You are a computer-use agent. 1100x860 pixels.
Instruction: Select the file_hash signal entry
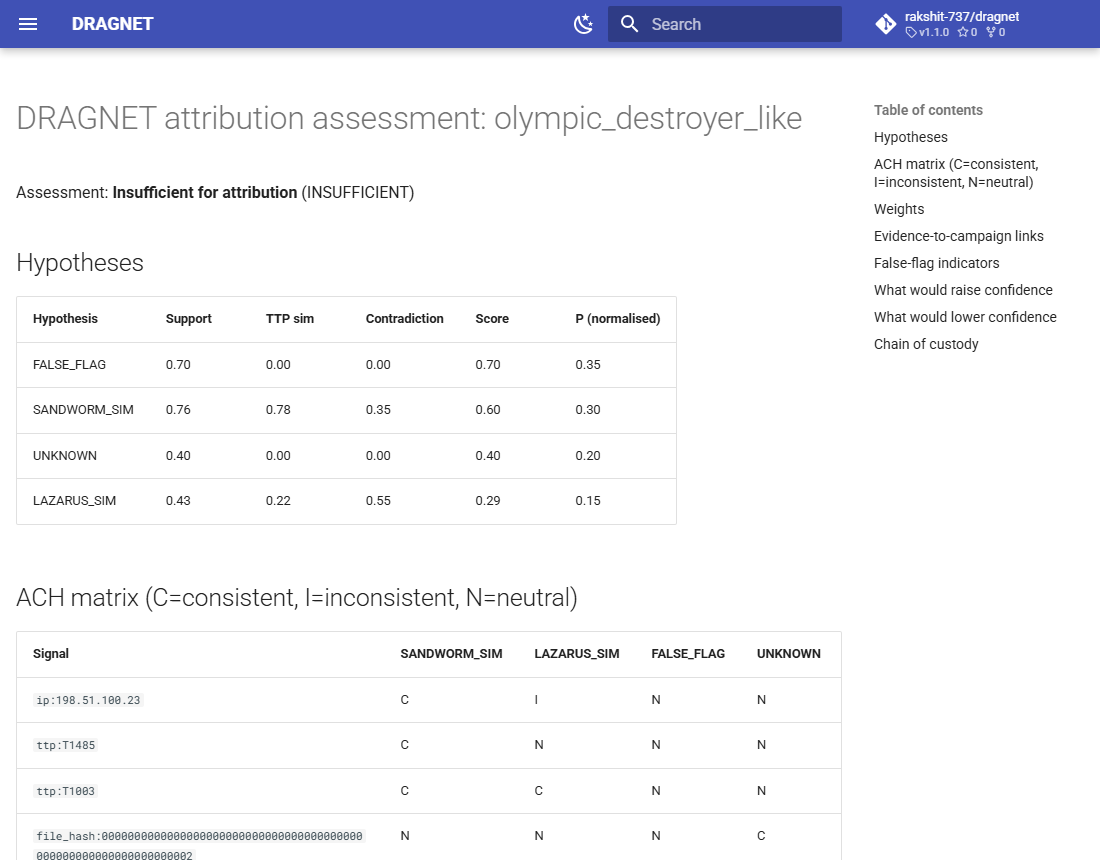[199, 845]
